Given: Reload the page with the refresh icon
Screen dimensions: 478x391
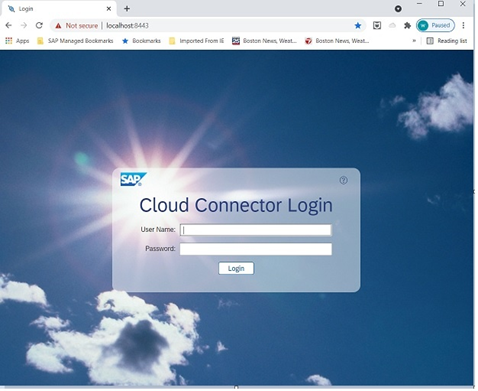Looking at the screenshot, I should coord(39,25).
